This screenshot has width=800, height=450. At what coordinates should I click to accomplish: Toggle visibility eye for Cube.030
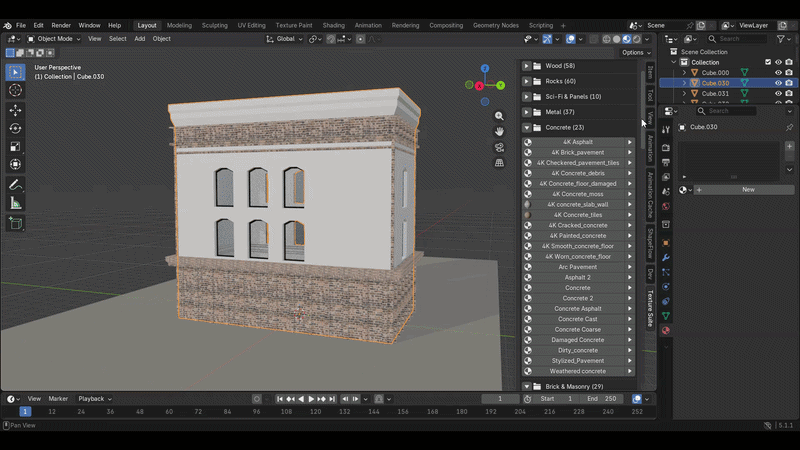click(x=778, y=83)
